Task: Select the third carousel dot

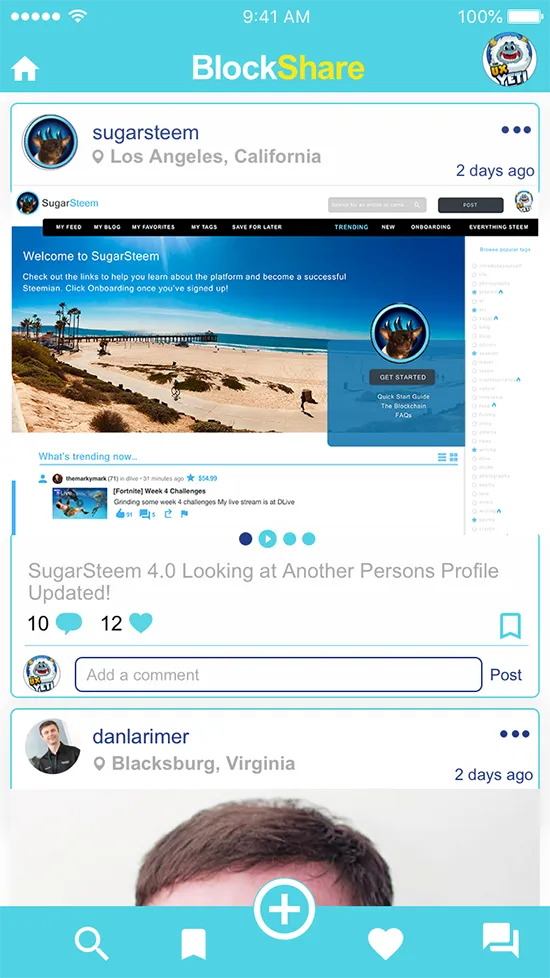Action: coord(289,538)
